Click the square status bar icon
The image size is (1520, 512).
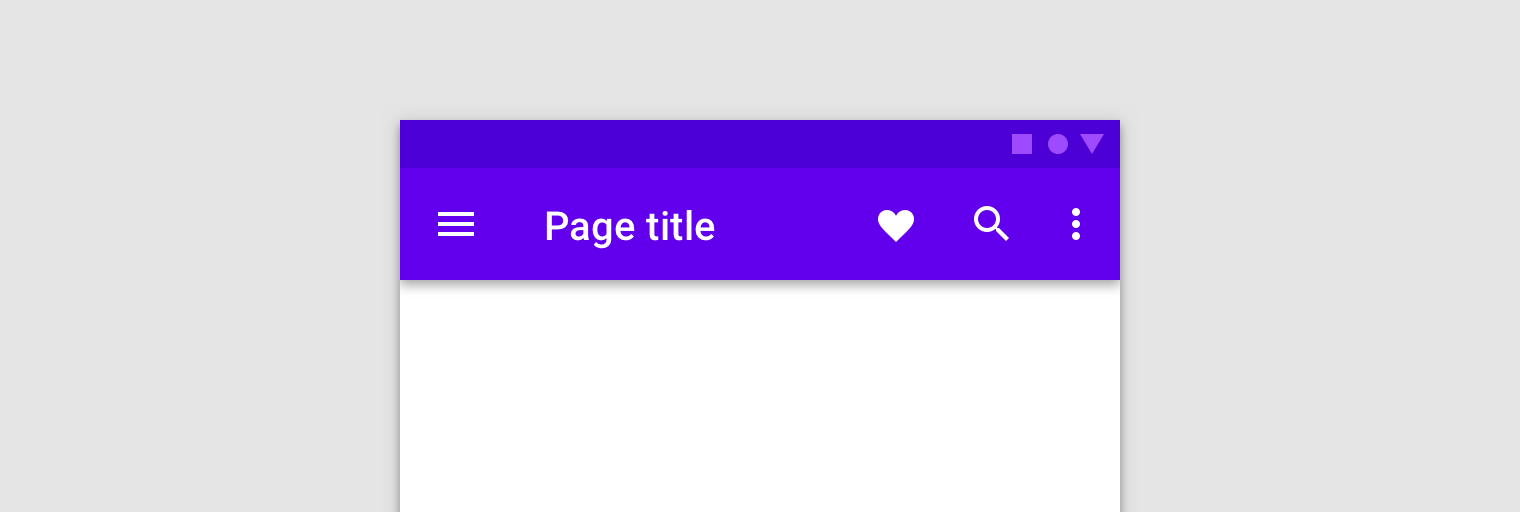(x=1022, y=144)
